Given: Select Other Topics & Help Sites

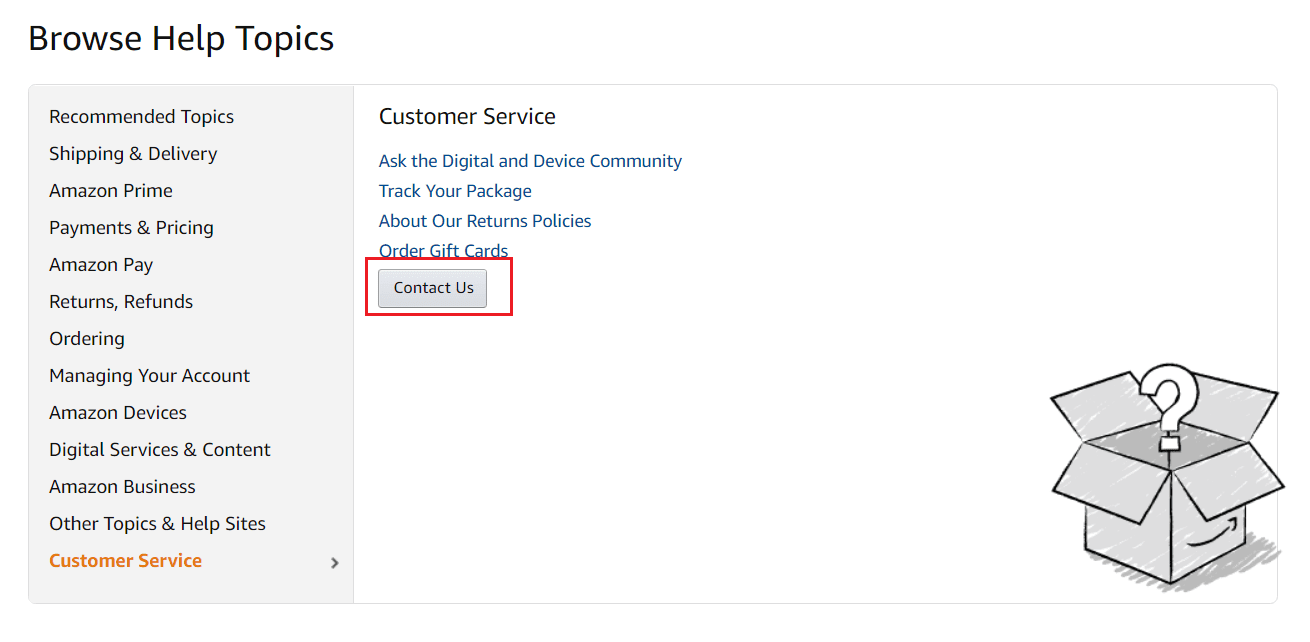Looking at the screenshot, I should pyautogui.click(x=157, y=524).
